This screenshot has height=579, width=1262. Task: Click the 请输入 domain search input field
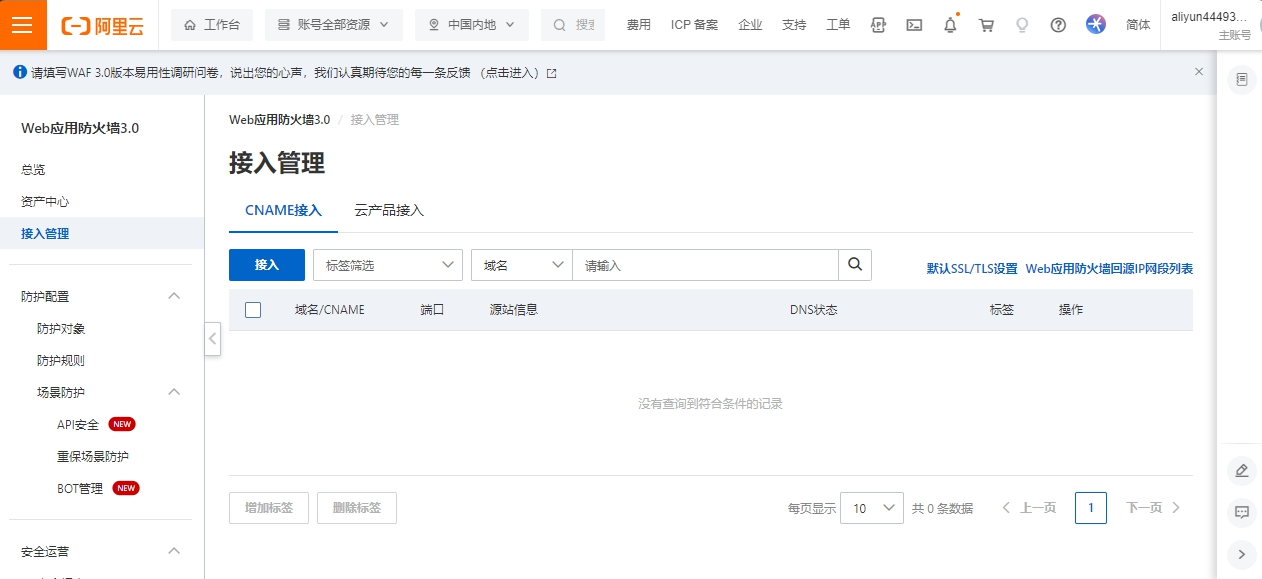pyautogui.click(x=705, y=265)
